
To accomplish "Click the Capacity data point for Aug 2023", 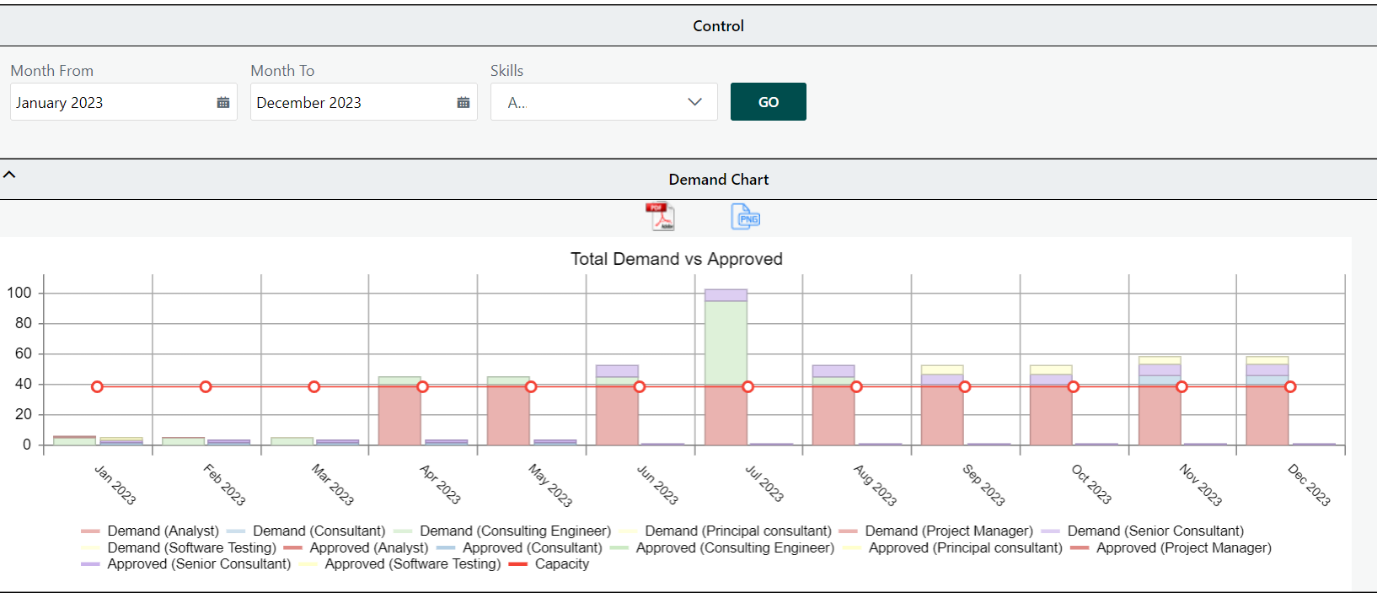I will [856, 387].
